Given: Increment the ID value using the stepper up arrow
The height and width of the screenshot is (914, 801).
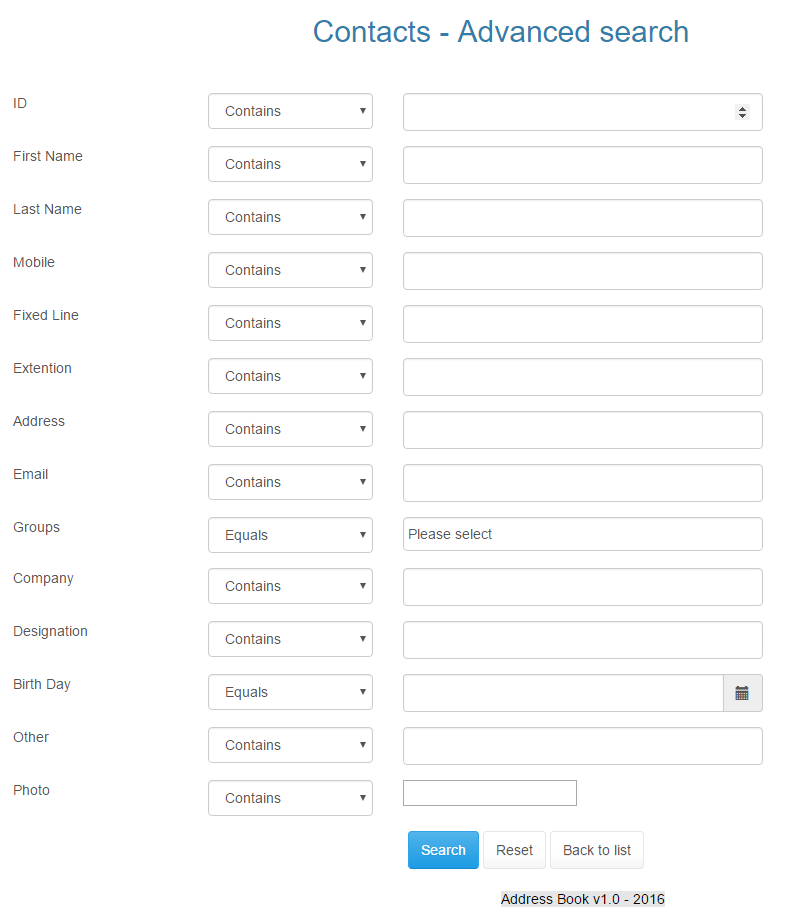Looking at the screenshot, I should coord(743,107).
